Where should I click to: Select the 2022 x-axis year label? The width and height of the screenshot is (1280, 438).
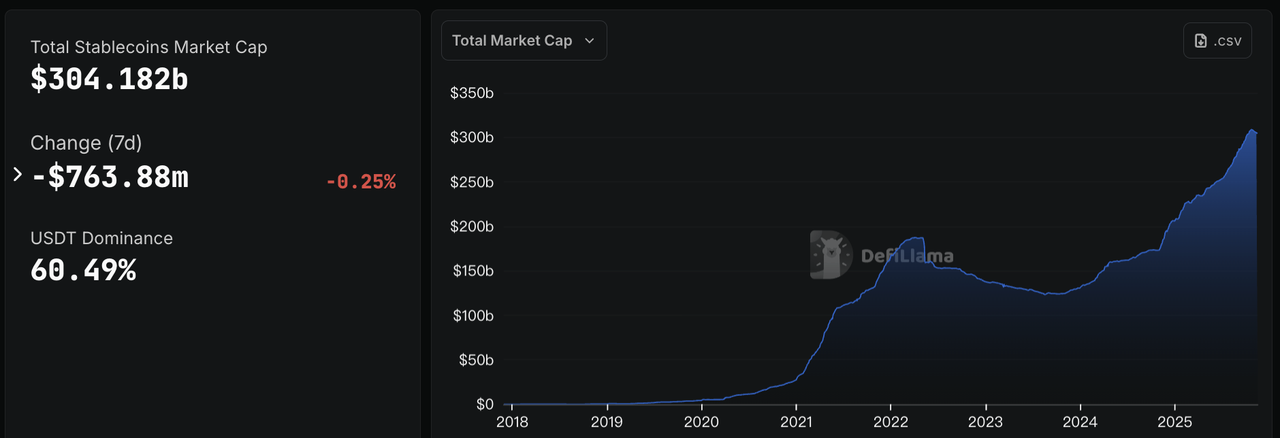tap(891, 421)
